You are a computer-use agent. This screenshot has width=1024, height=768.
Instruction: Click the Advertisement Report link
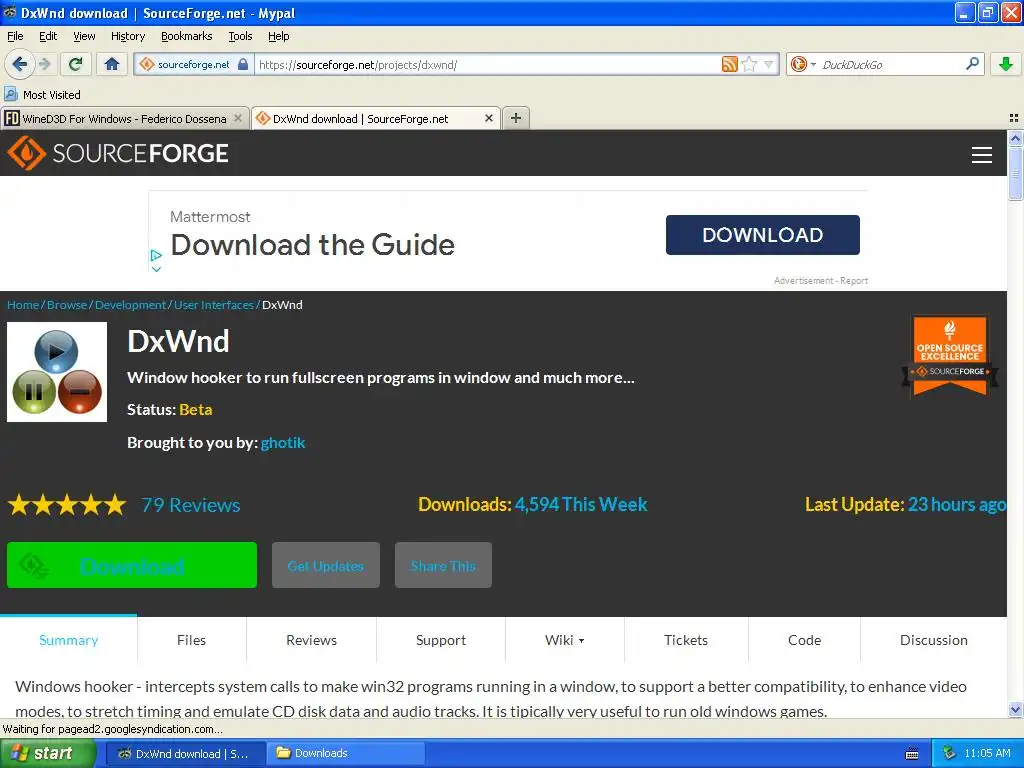(821, 280)
